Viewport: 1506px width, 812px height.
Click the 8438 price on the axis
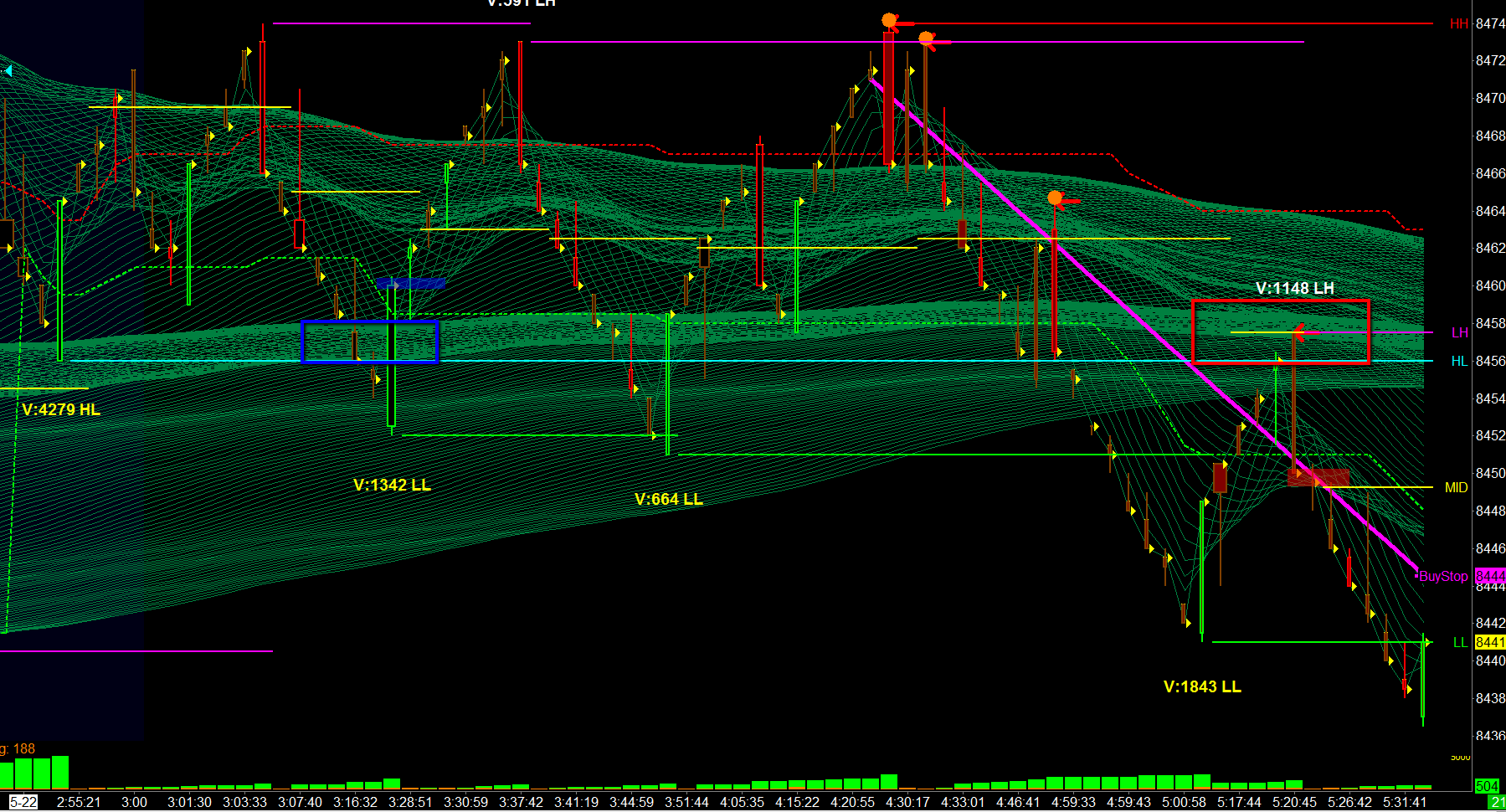[x=1490, y=698]
